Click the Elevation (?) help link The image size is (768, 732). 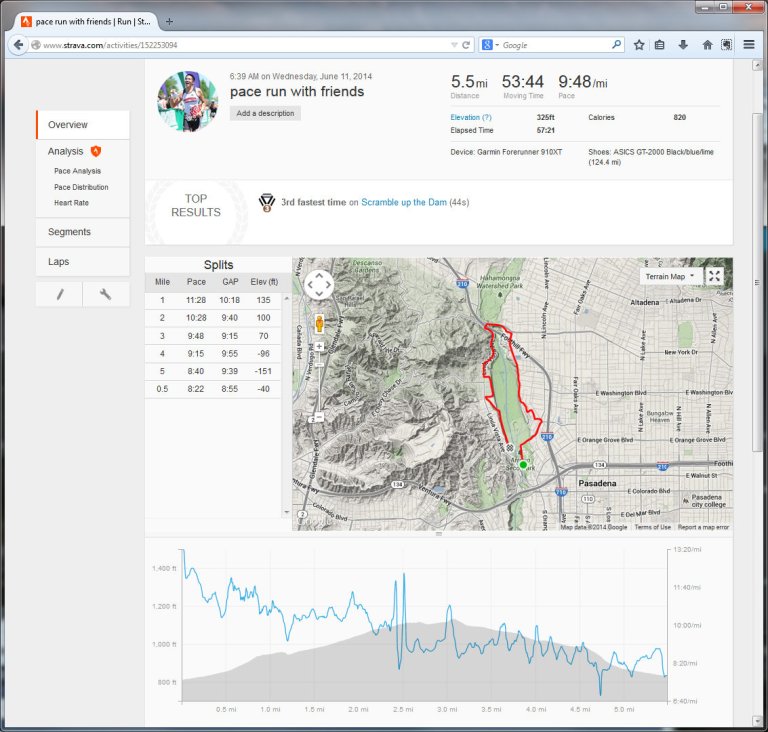471,118
